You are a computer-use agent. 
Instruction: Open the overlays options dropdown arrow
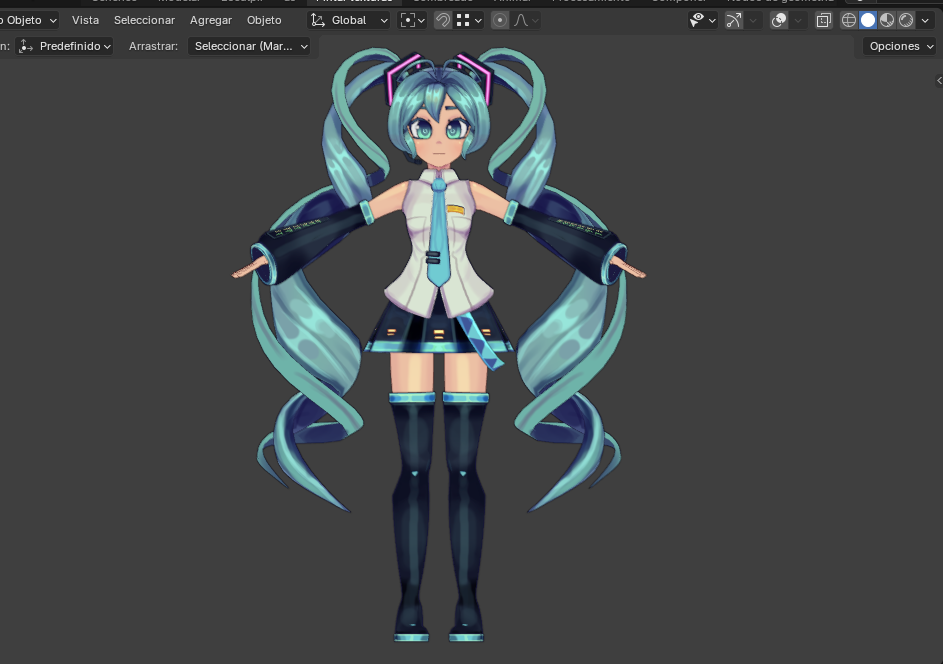pos(798,20)
